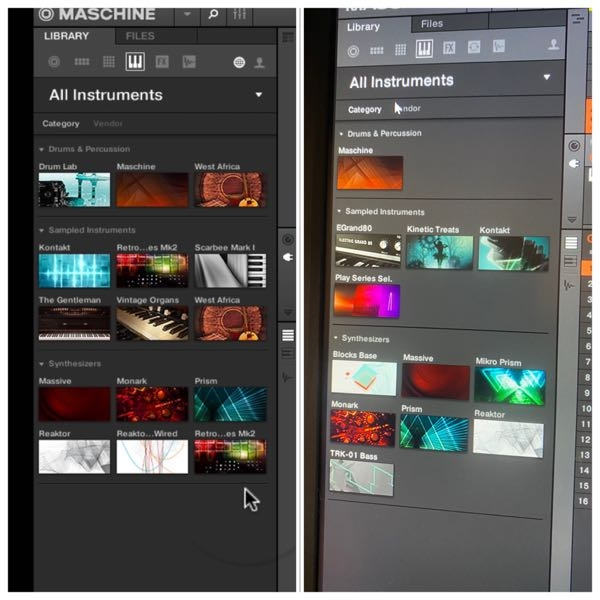Select Groups icon in left panel filter row
This screenshot has height=600, width=600.
pos(82,62)
